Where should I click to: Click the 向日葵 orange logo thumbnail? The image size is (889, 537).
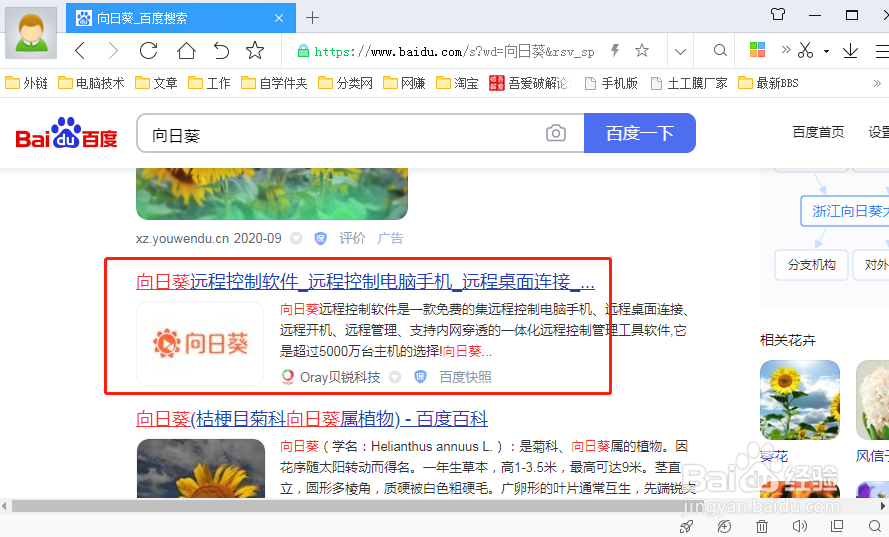[200, 343]
